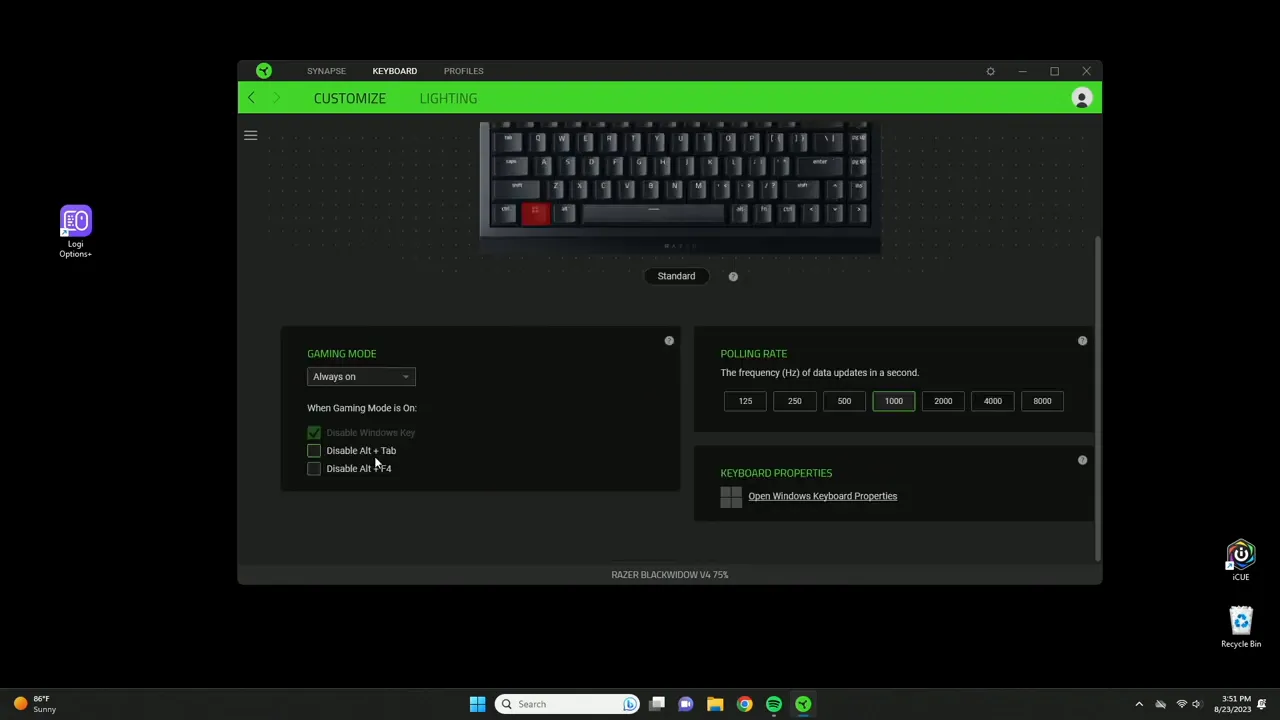The image size is (1280, 720).
Task: Set polling rate to 250 Hz
Action: 794,401
